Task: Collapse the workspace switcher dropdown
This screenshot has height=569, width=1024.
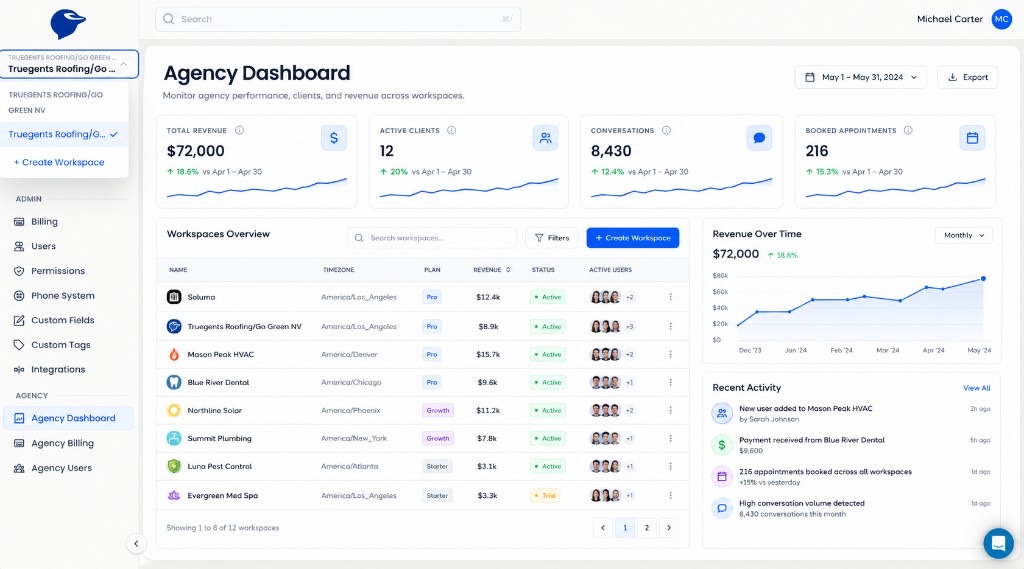Action: coord(123,64)
